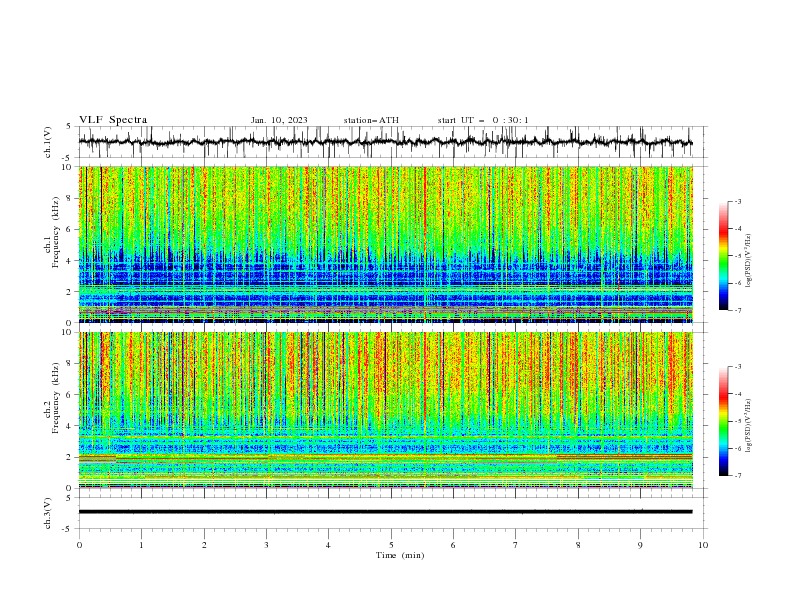Click the "-3" tick on ch.1 colorbar
Screen dimensions: 792x612
click(737, 201)
